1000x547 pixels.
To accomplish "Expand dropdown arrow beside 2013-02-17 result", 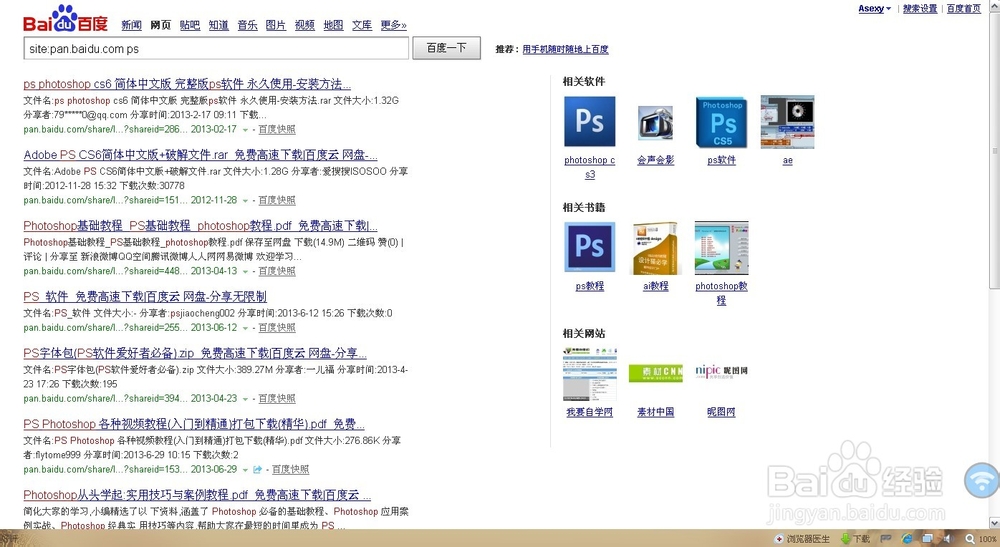I will (x=245, y=130).
